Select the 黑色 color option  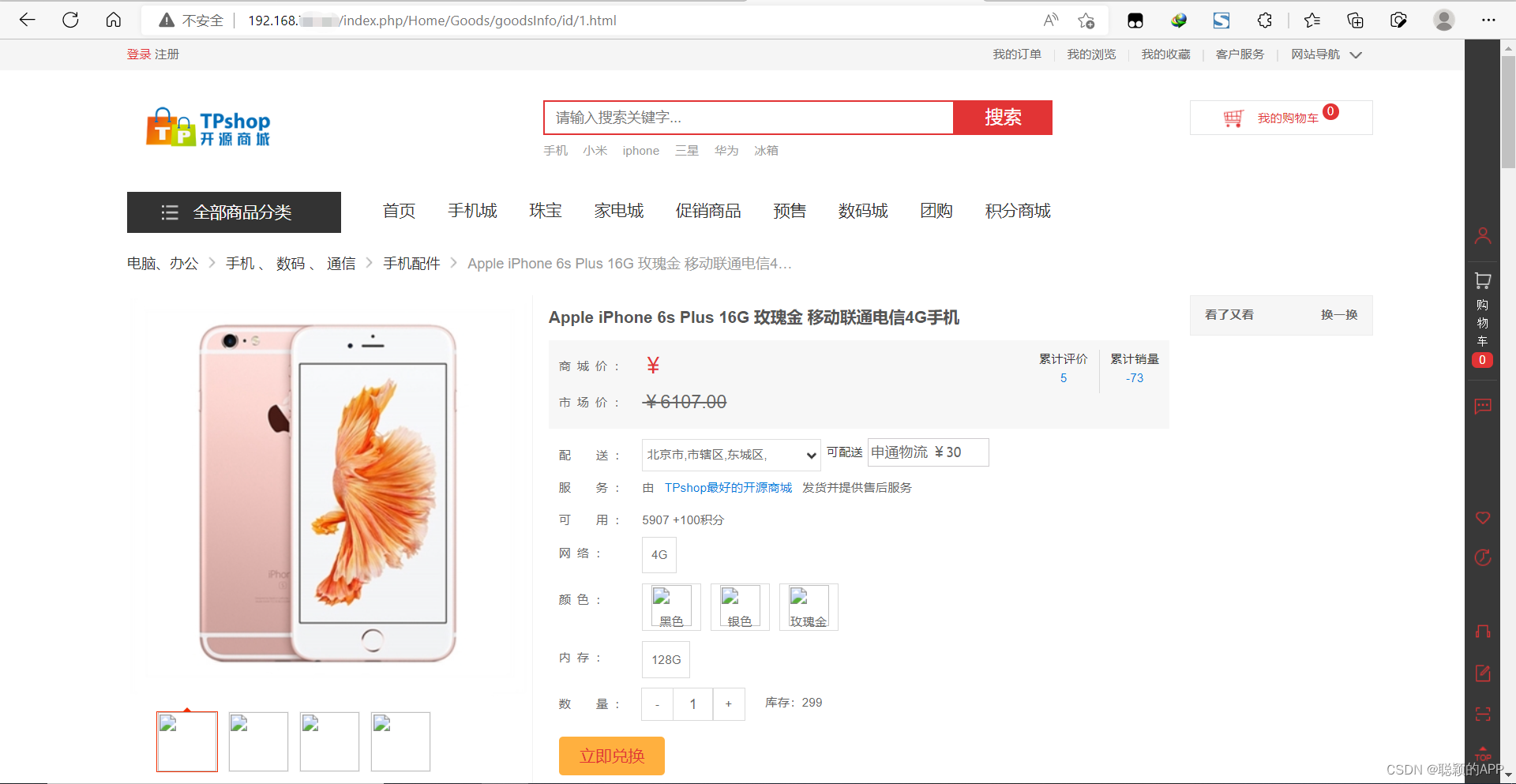(670, 606)
